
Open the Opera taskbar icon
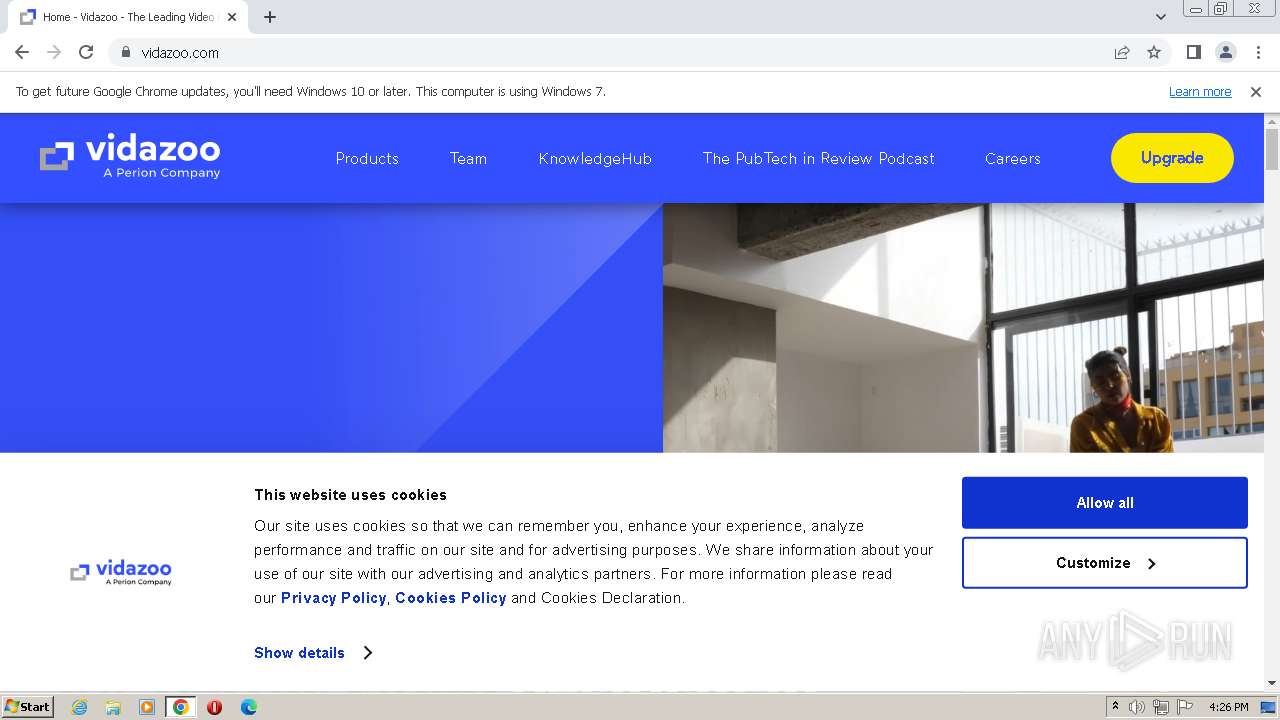214,707
